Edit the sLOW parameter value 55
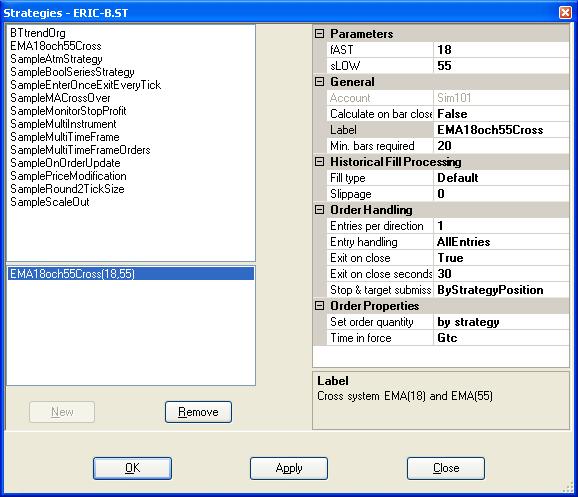 point(501,66)
